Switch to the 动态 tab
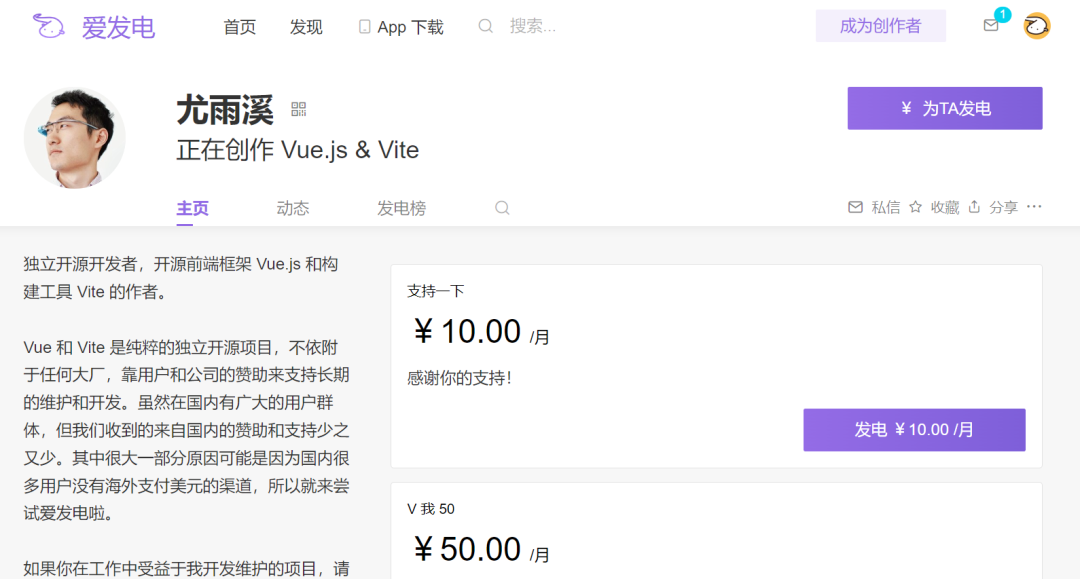 coord(293,208)
